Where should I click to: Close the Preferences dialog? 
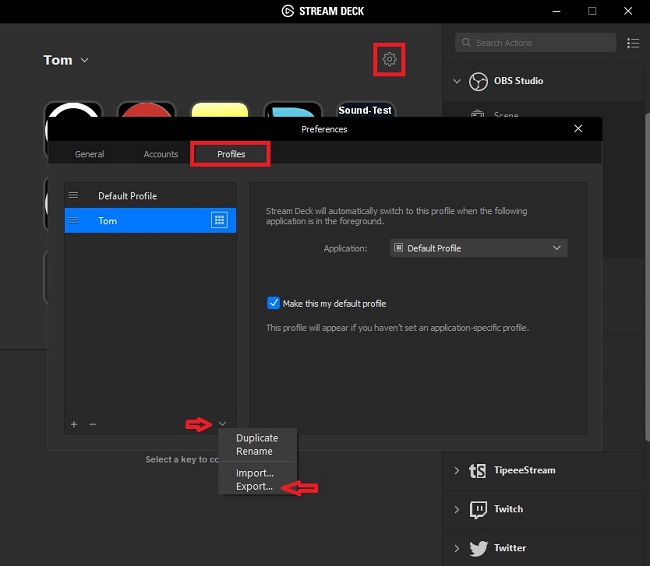(x=578, y=129)
